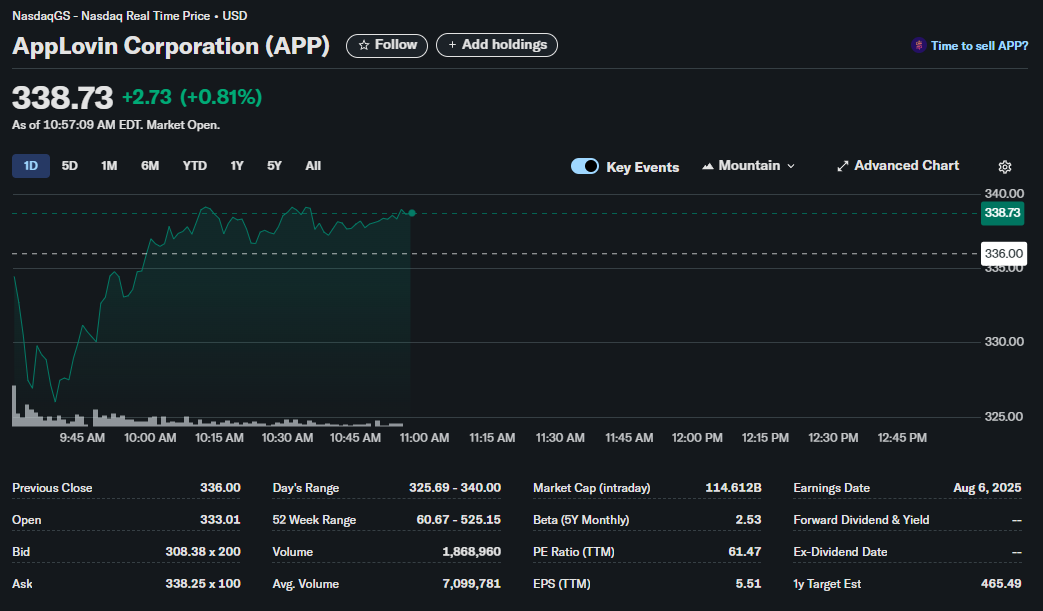The width and height of the screenshot is (1043, 611).
Task: Select the 1D time range tab
Action: [31, 166]
